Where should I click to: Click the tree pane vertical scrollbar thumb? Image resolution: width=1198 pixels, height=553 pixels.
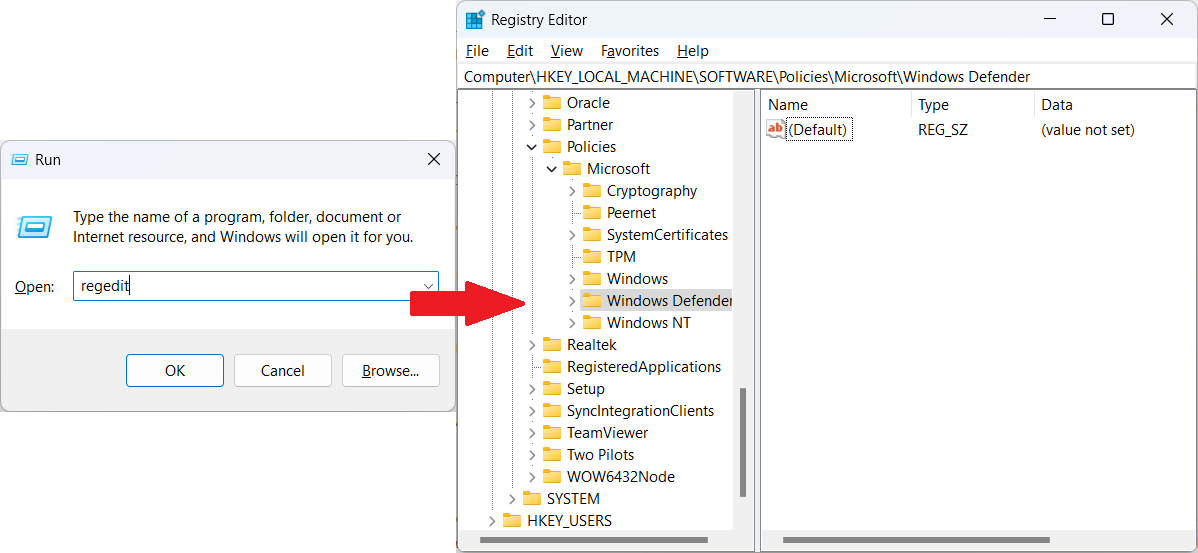click(x=741, y=443)
